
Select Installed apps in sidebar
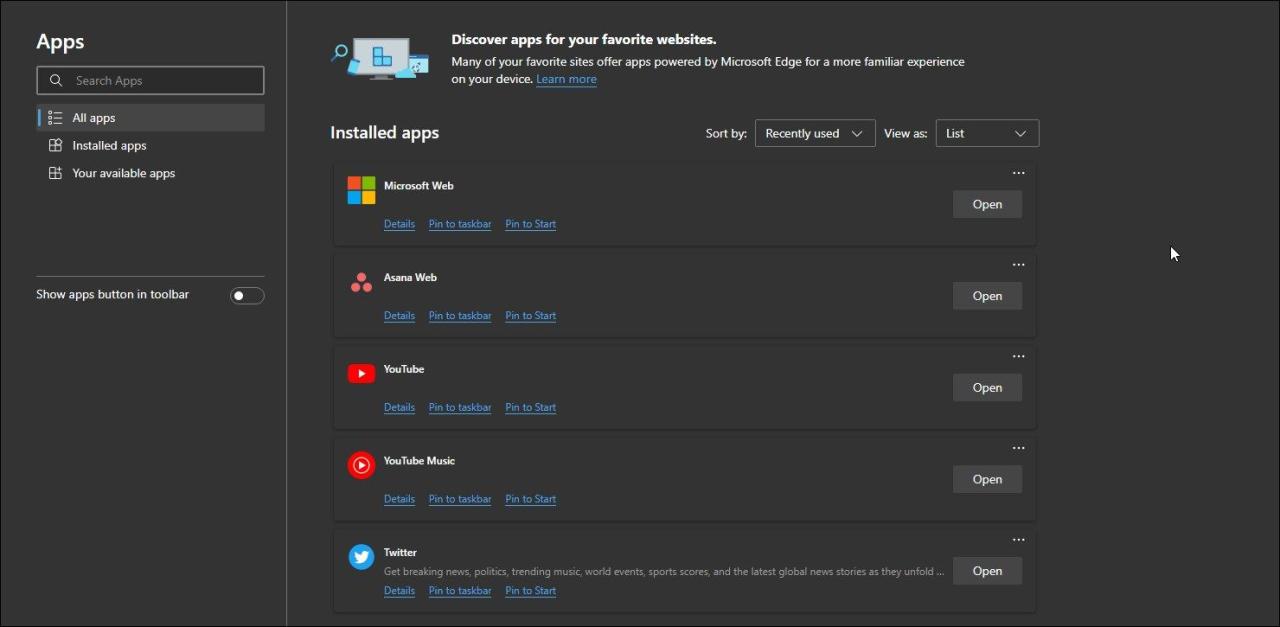(x=151, y=145)
